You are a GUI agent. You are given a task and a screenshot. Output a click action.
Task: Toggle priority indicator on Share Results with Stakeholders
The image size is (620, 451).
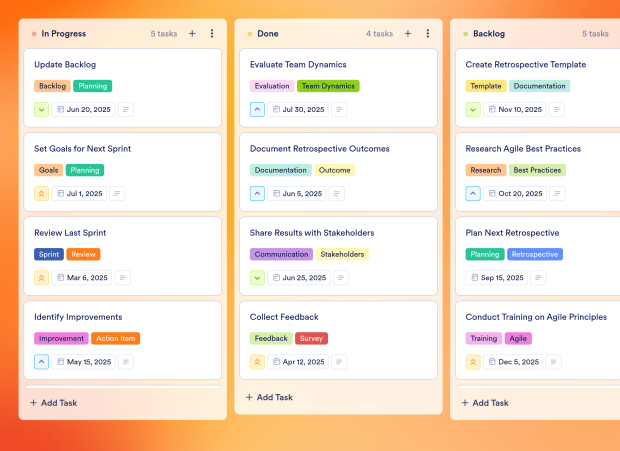(258, 278)
